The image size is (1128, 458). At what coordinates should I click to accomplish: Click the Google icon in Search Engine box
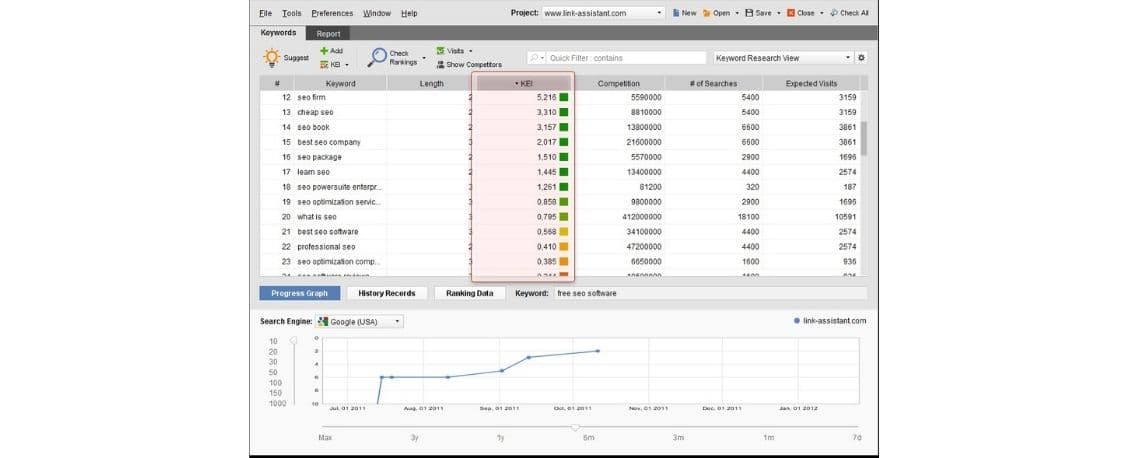click(x=323, y=322)
